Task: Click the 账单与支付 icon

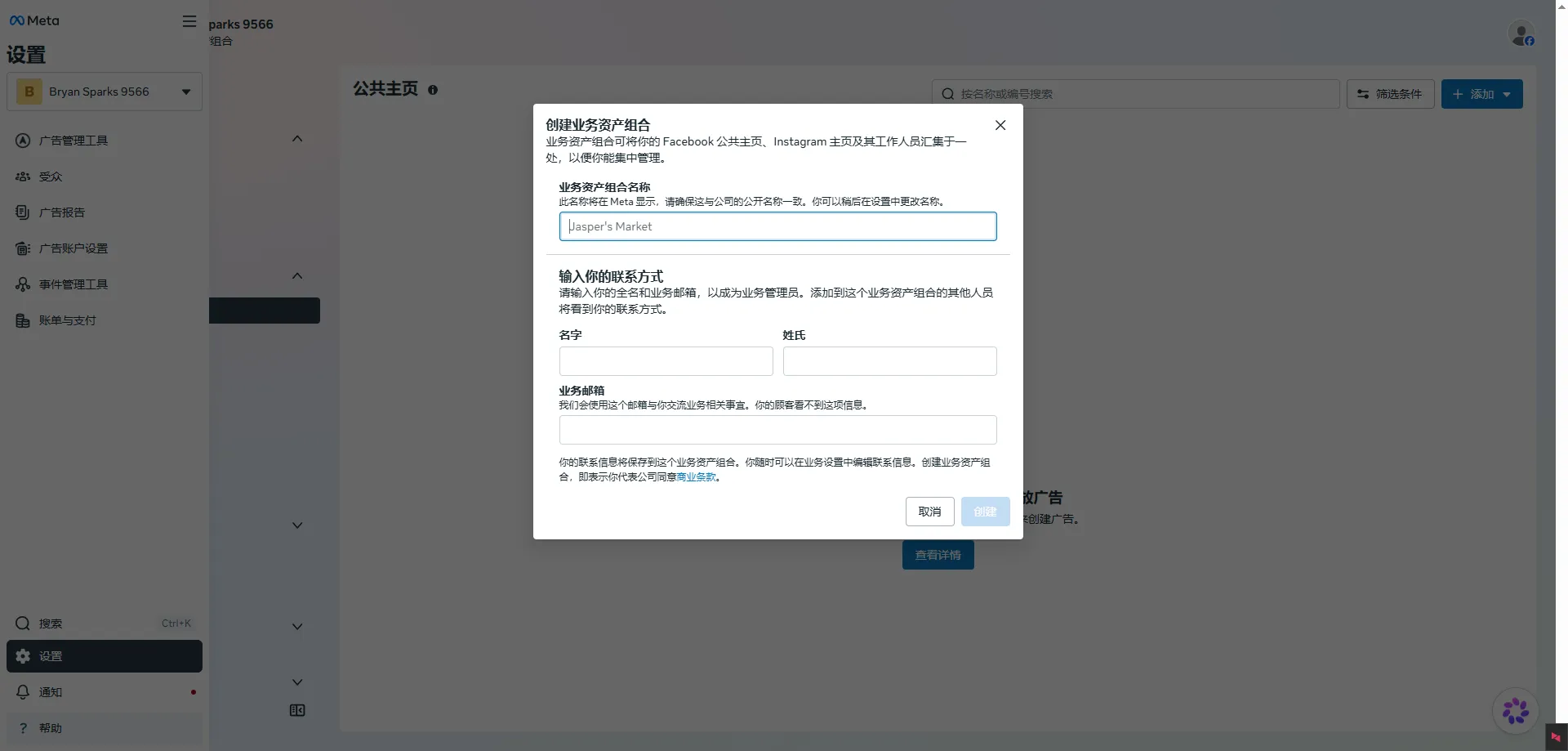Action: 23,320
